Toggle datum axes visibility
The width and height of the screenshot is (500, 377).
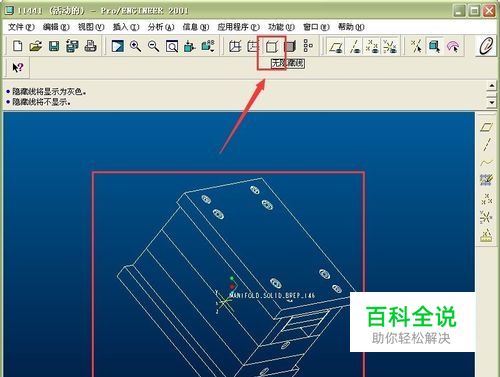point(355,46)
